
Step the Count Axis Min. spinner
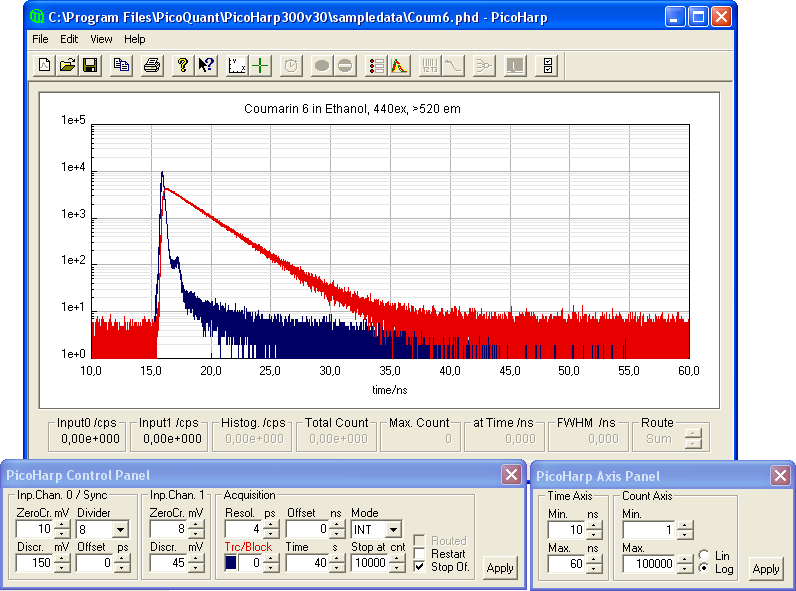(685, 531)
